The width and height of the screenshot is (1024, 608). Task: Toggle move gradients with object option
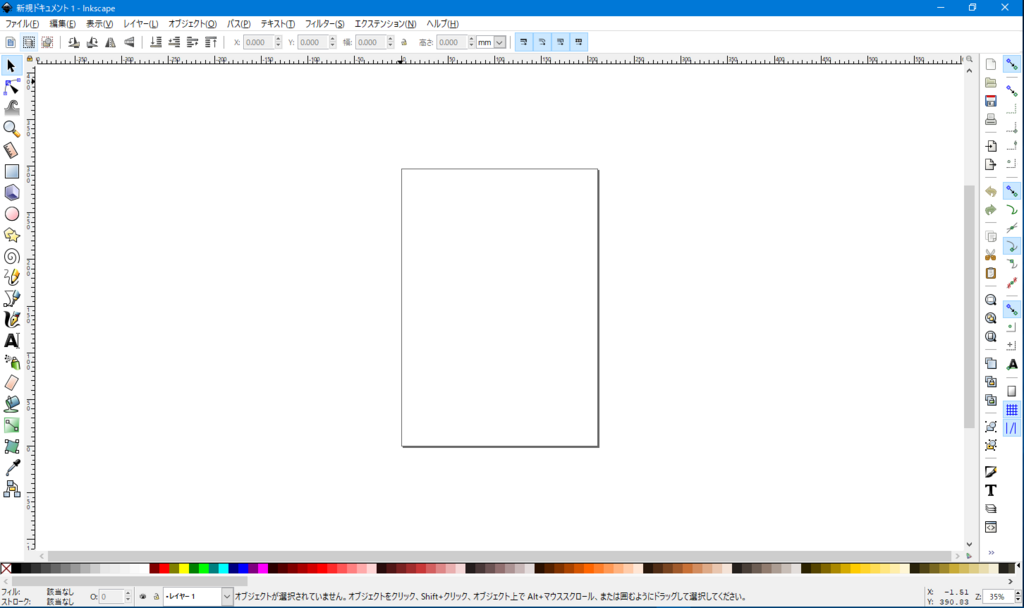pyautogui.click(x=560, y=42)
